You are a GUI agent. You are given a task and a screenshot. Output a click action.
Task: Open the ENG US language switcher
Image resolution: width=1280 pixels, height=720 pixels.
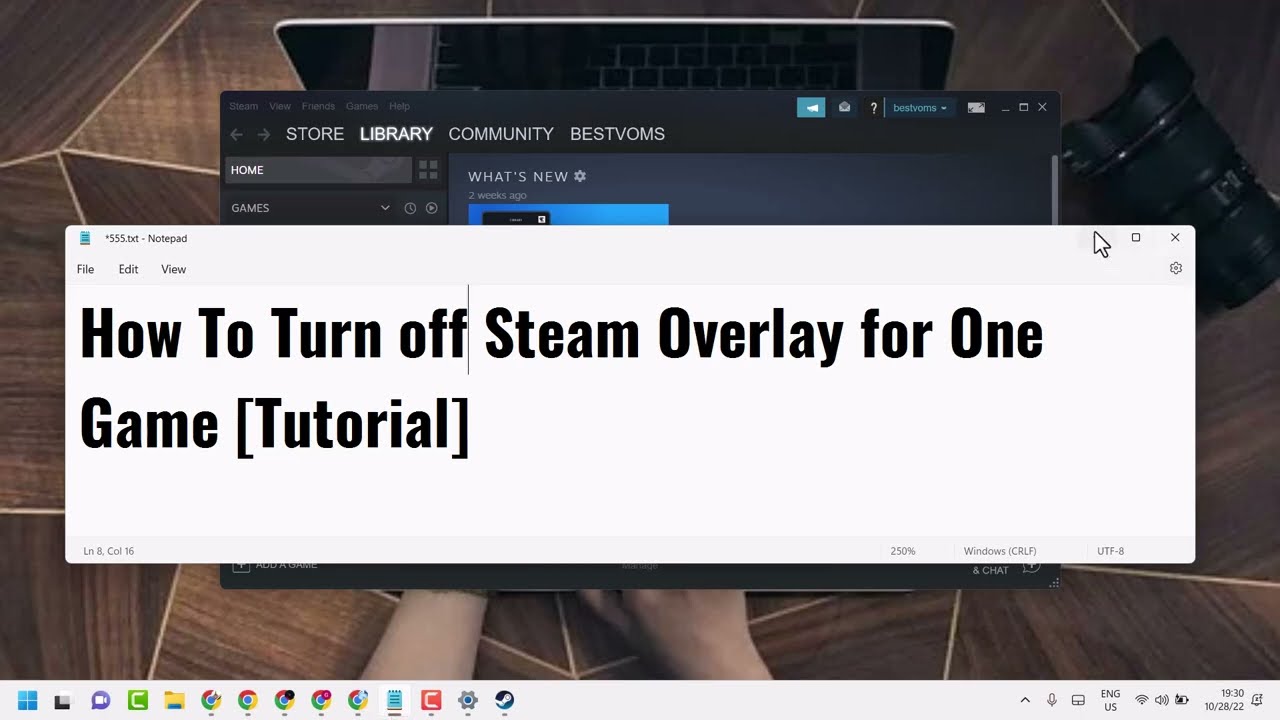click(x=1110, y=700)
